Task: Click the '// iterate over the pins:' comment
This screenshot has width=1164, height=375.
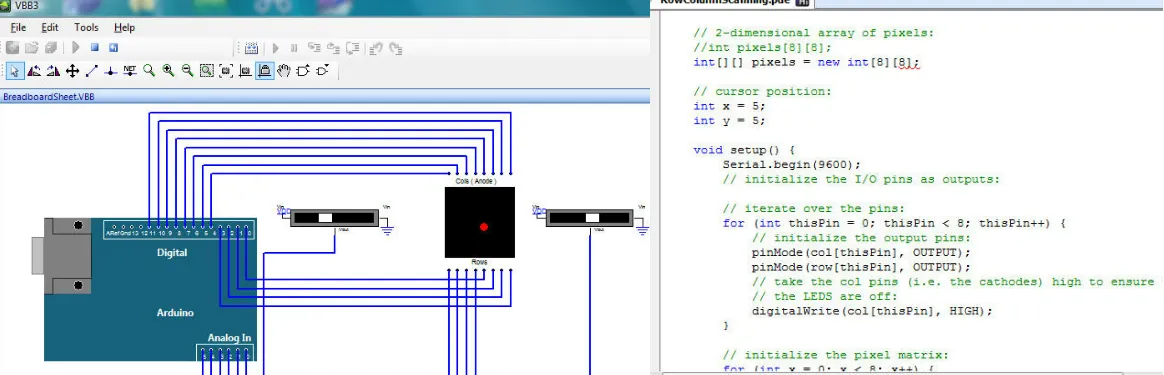Action: (x=814, y=209)
